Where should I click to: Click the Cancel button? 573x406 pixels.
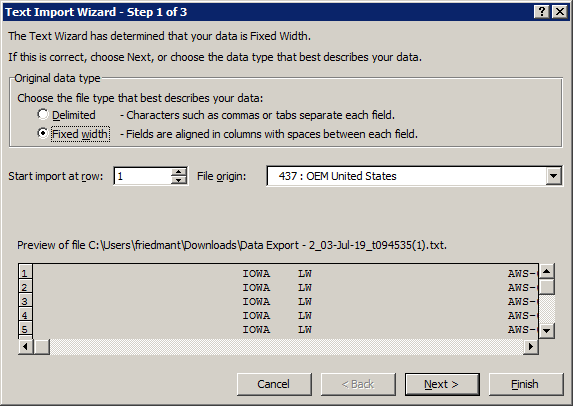pos(274,384)
